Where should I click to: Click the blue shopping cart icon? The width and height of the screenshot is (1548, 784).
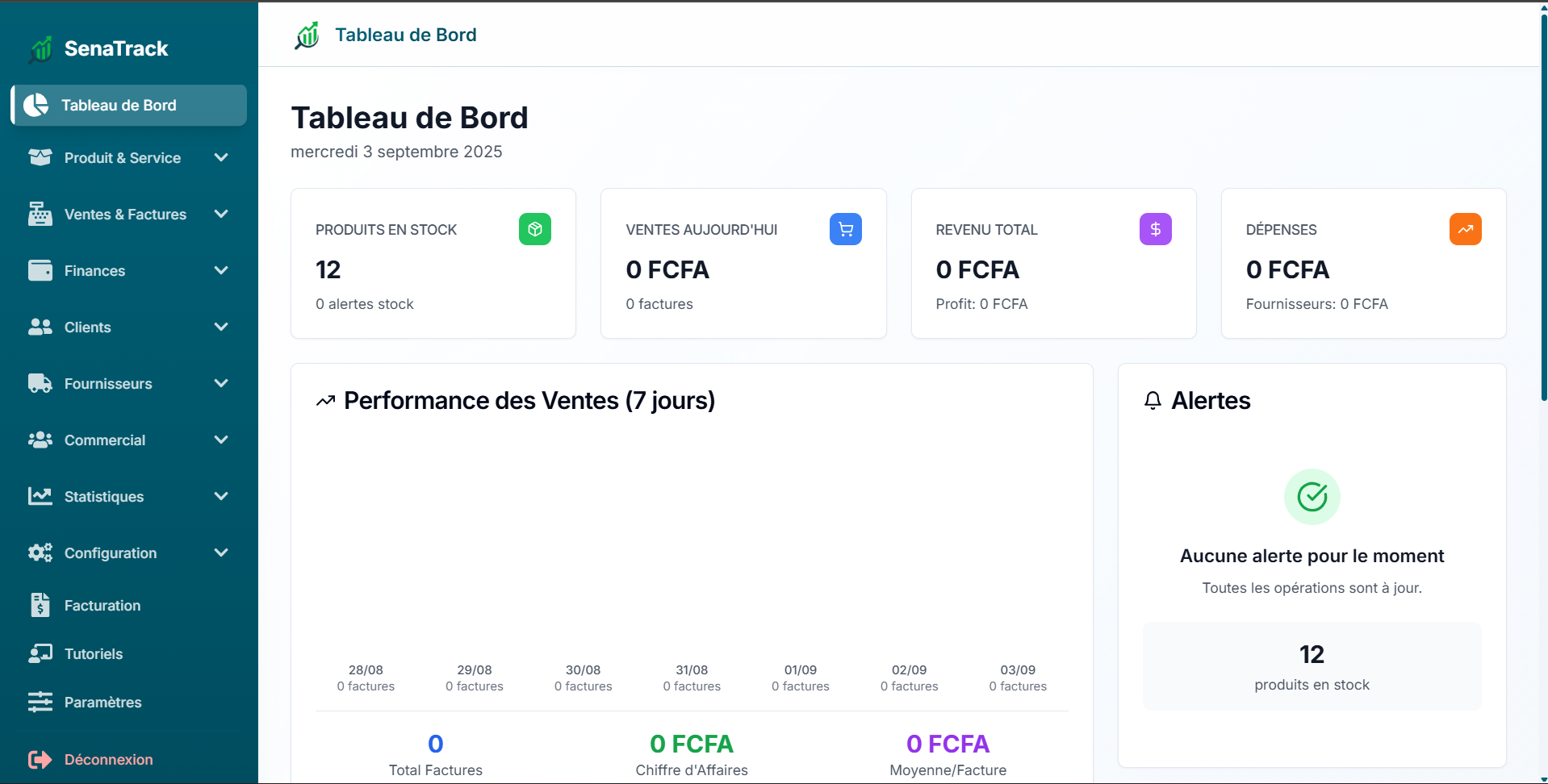tap(845, 229)
